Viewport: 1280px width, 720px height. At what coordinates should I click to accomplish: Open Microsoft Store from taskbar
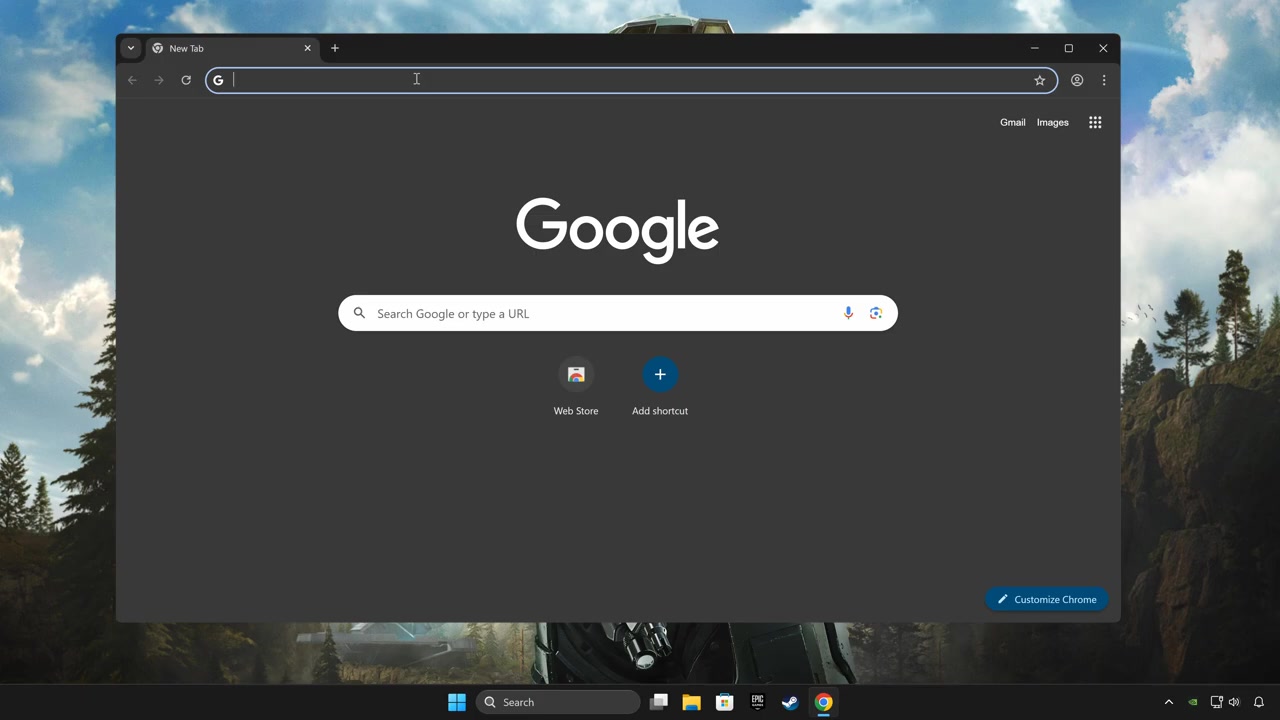tap(724, 702)
